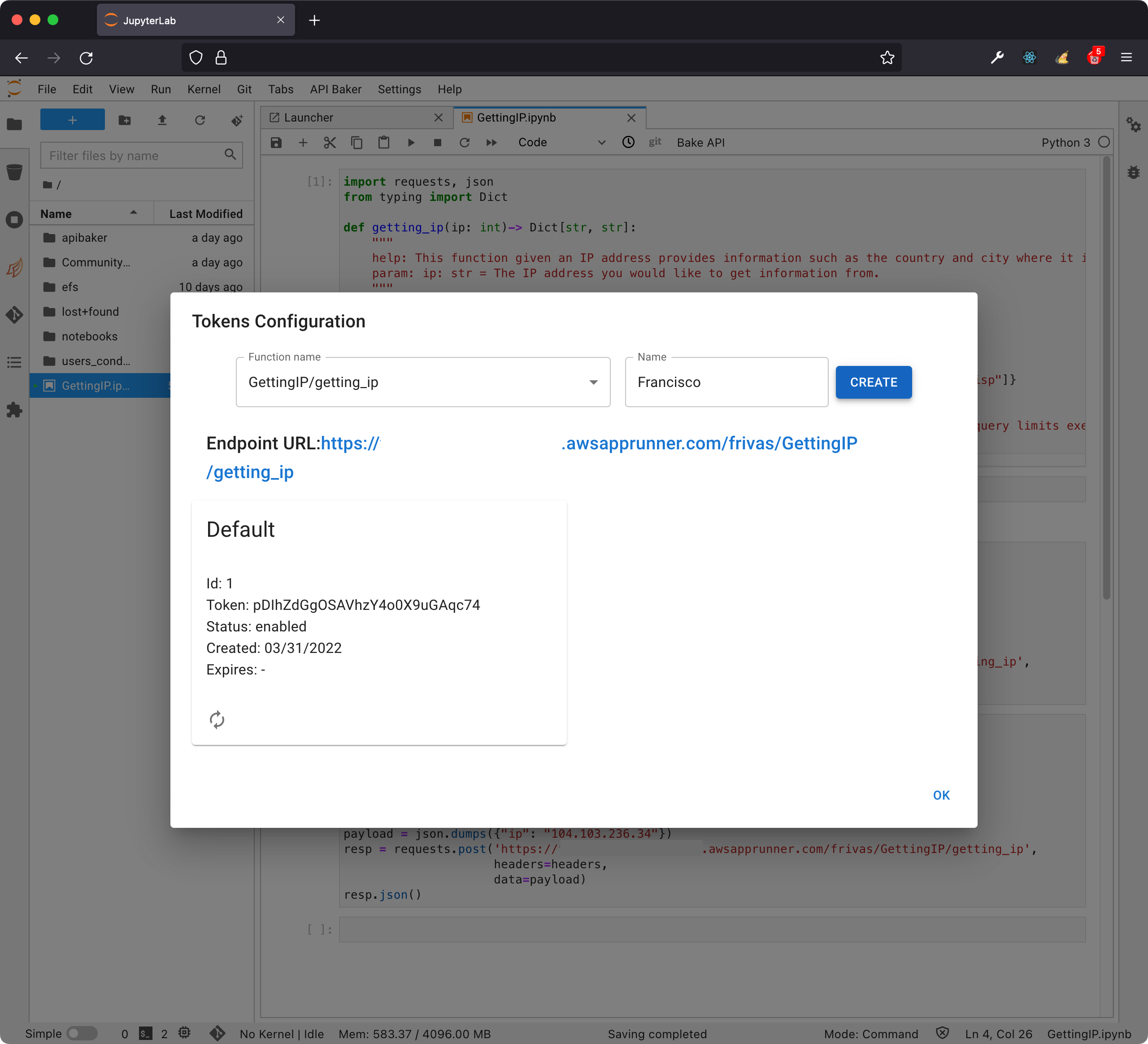Click the upload files icon

(162, 120)
